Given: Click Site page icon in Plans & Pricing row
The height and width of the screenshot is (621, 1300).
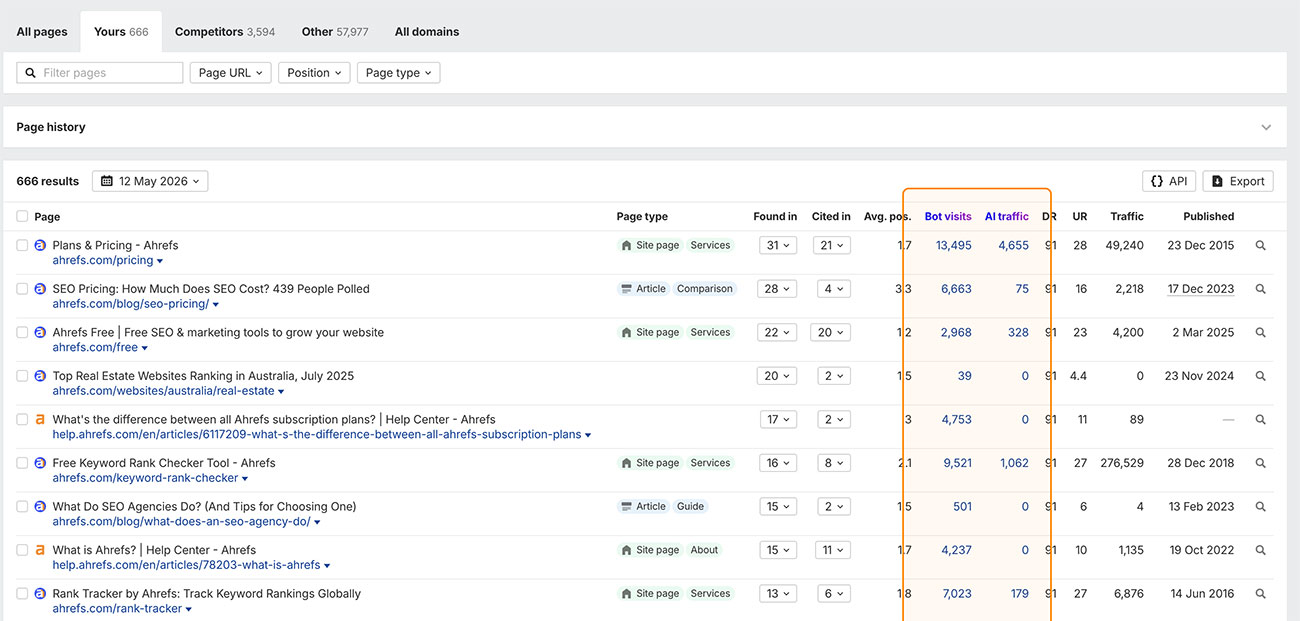Looking at the screenshot, I should pyautogui.click(x=626, y=245).
